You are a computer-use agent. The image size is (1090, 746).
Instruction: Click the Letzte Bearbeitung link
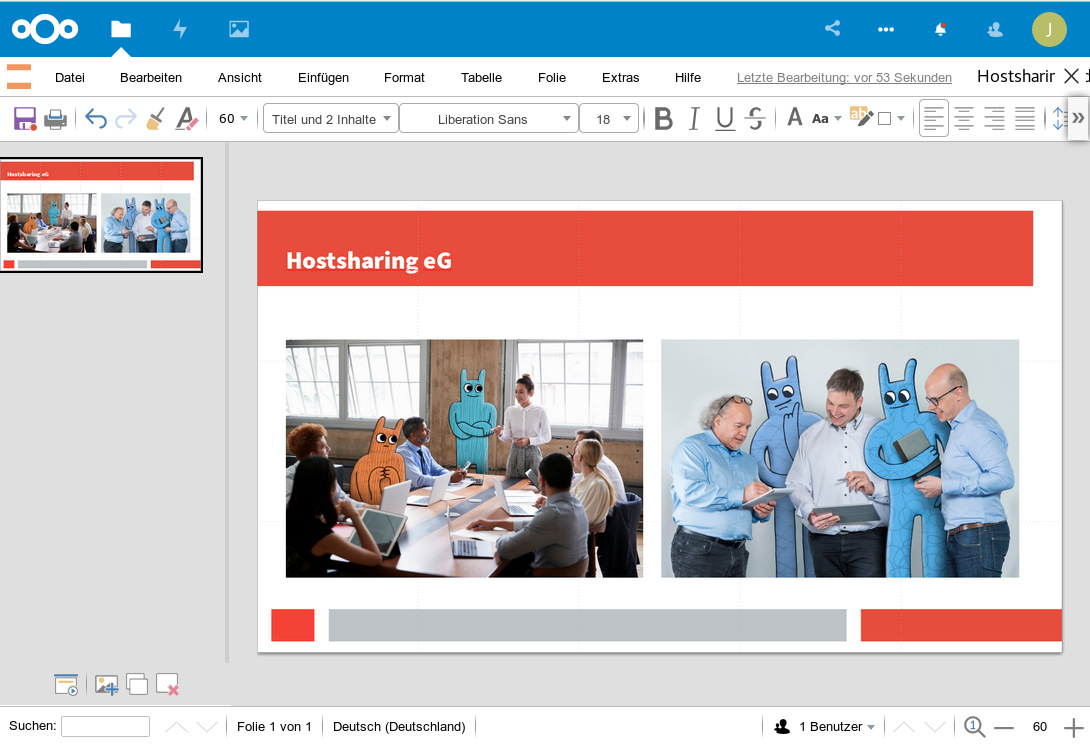coord(844,78)
